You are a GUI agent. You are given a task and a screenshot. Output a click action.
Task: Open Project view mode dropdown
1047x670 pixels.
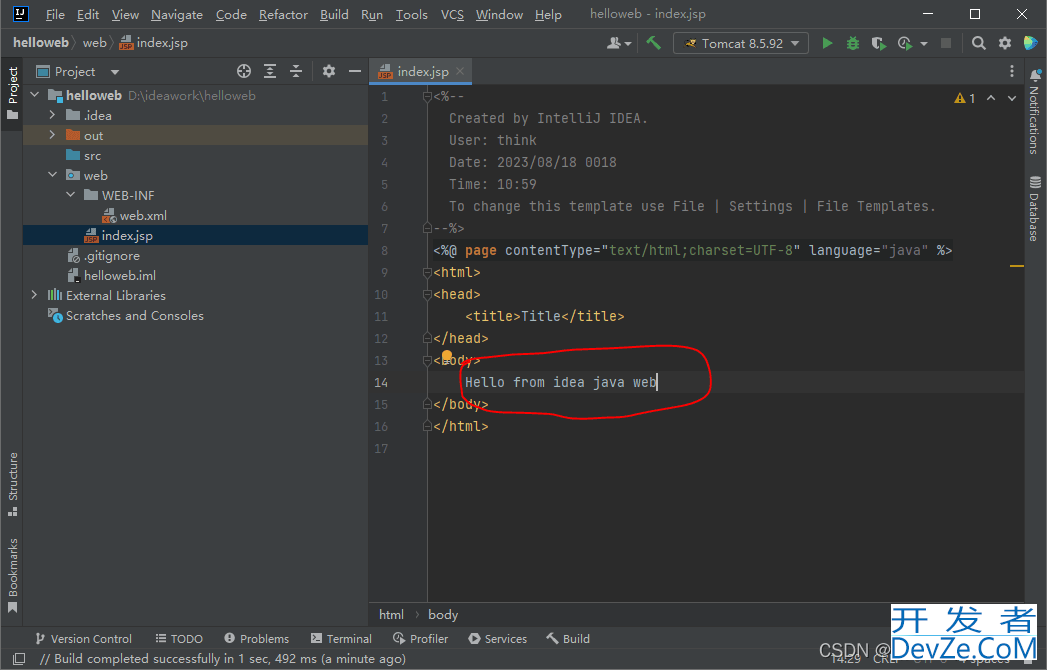115,71
